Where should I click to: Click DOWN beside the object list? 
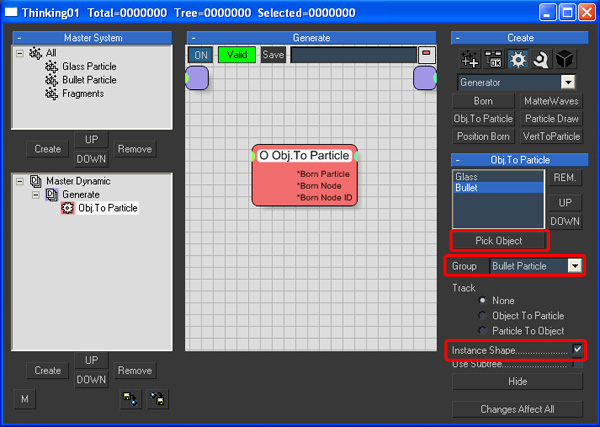565,221
